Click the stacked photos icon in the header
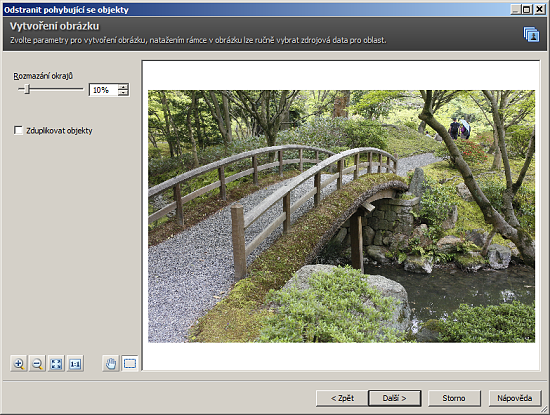This screenshot has width=550, height=415. point(531,34)
